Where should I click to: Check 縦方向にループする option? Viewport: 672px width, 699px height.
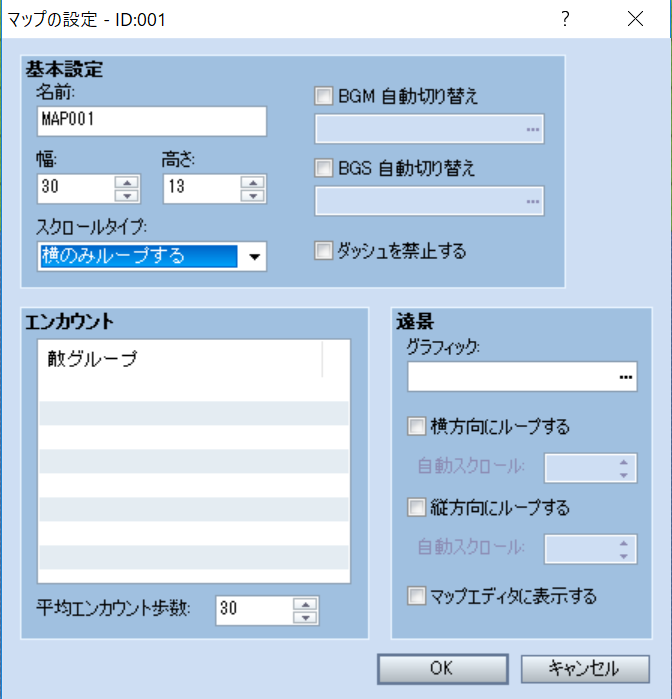[416, 507]
